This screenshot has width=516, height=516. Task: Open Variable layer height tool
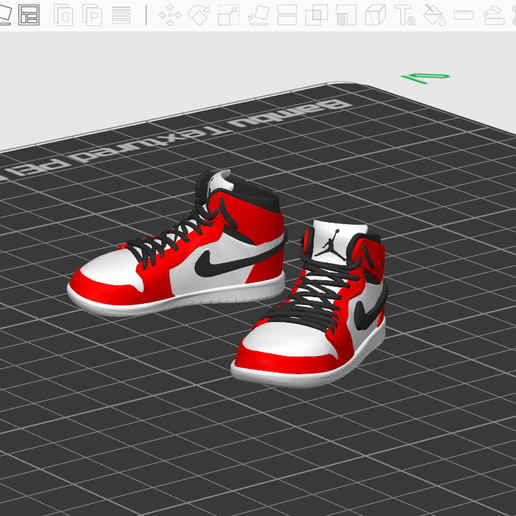pyautogui.click(x=121, y=15)
